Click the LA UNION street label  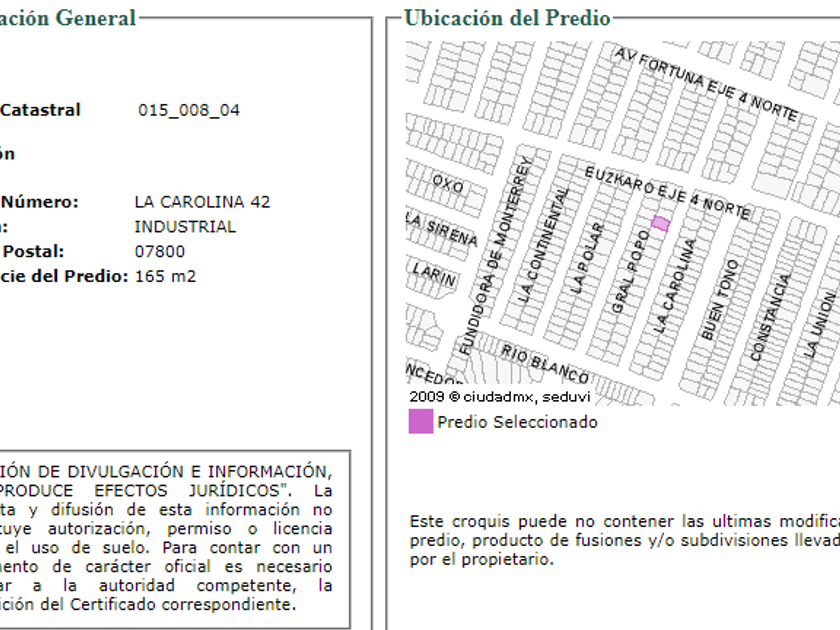click(x=820, y=325)
